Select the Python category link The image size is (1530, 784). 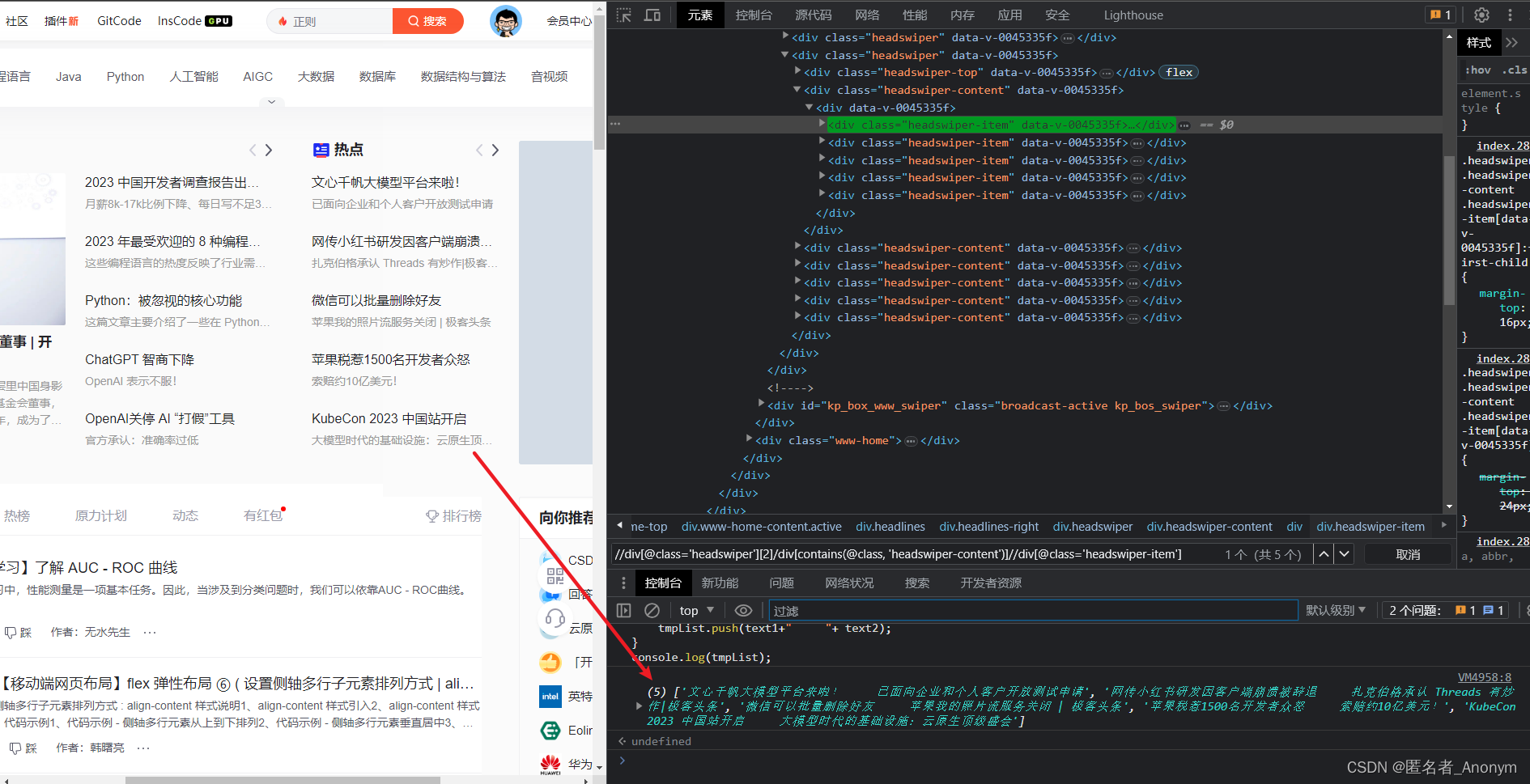coord(125,76)
